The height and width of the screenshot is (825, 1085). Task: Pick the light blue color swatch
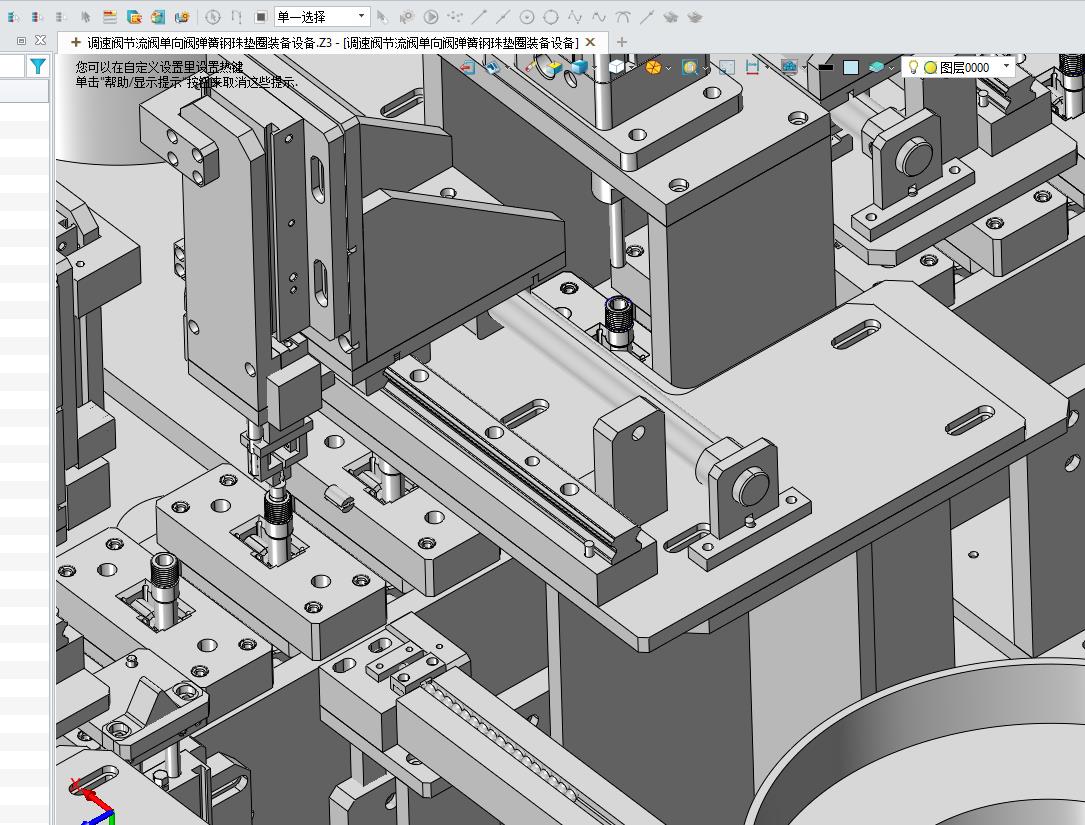coord(850,67)
